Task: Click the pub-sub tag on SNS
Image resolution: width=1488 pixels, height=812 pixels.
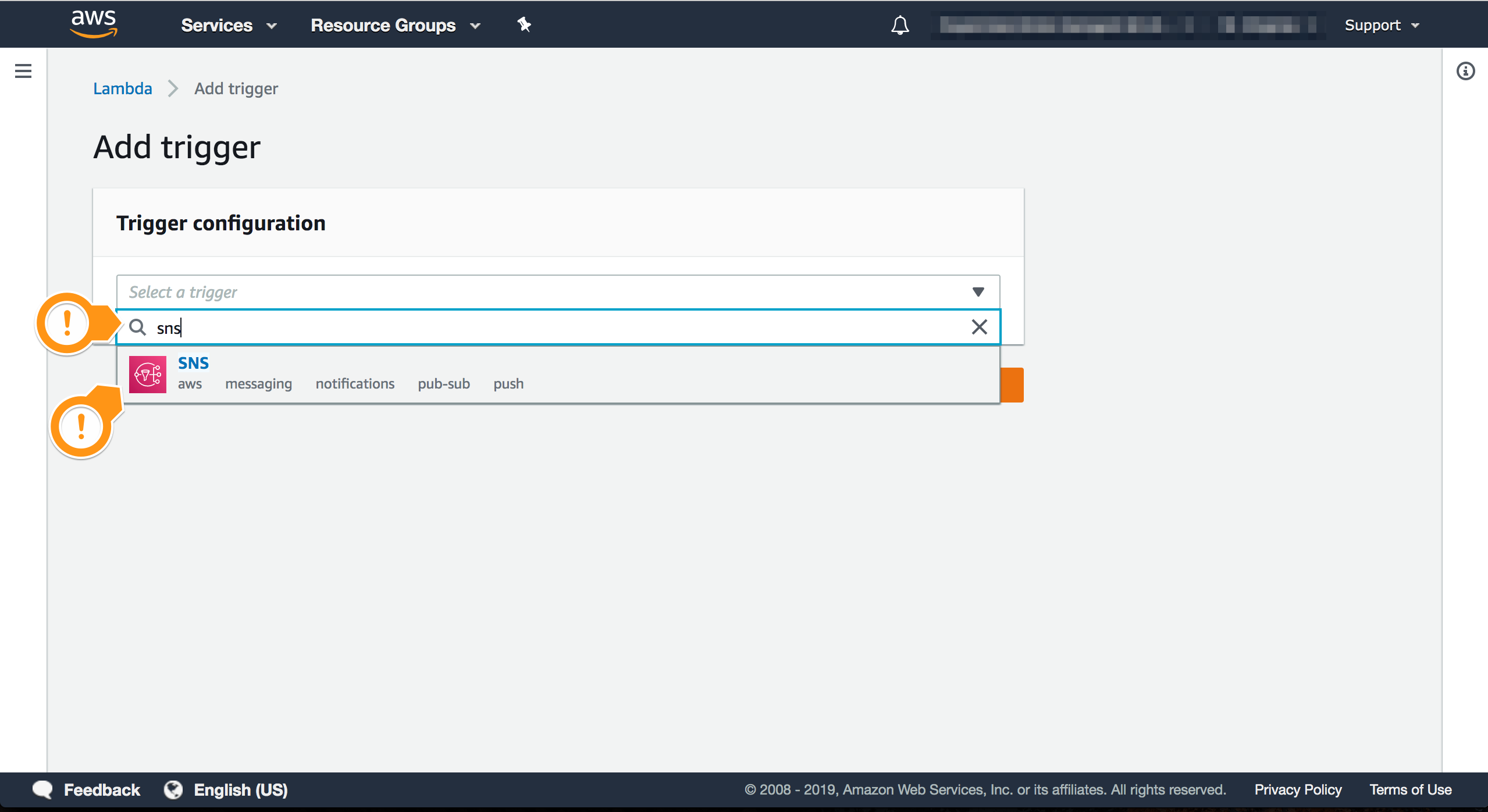Action: point(444,384)
